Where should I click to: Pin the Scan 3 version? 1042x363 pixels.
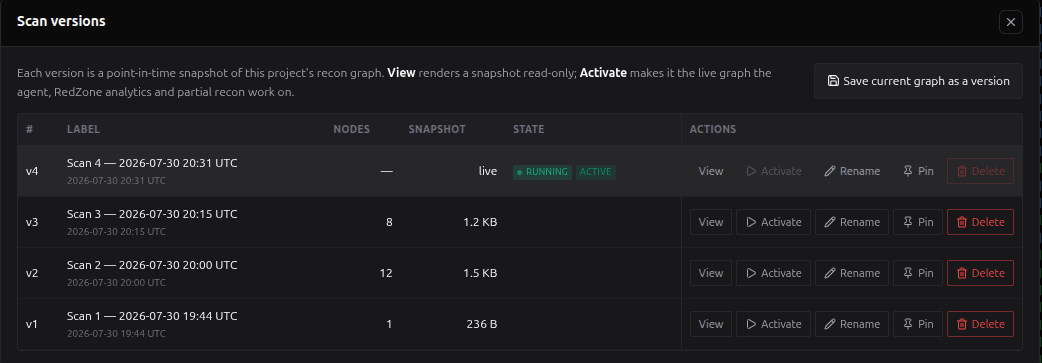[x=918, y=222]
